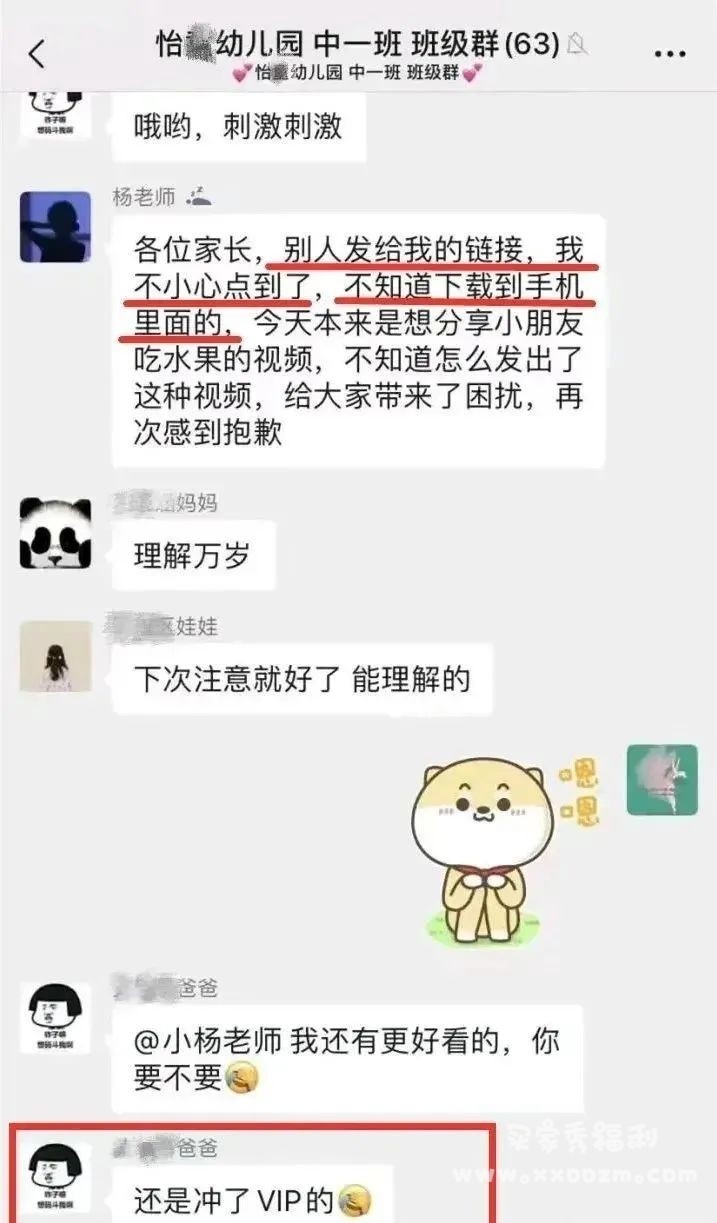This screenshot has width=717, height=1223.
Task: Tap the 杨老师 sender name label
Action: [144, 197]
